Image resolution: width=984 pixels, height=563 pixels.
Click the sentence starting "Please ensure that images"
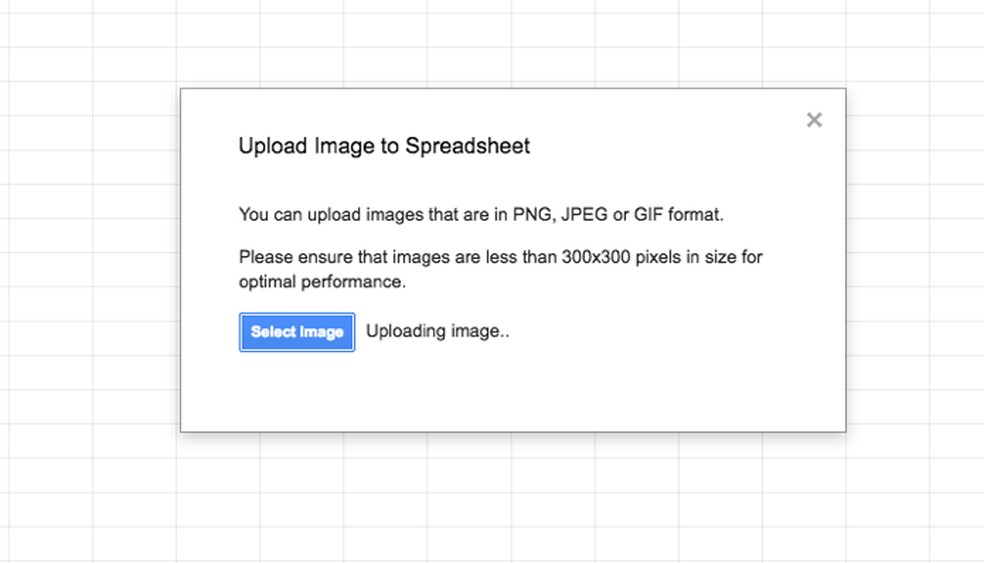500,258
